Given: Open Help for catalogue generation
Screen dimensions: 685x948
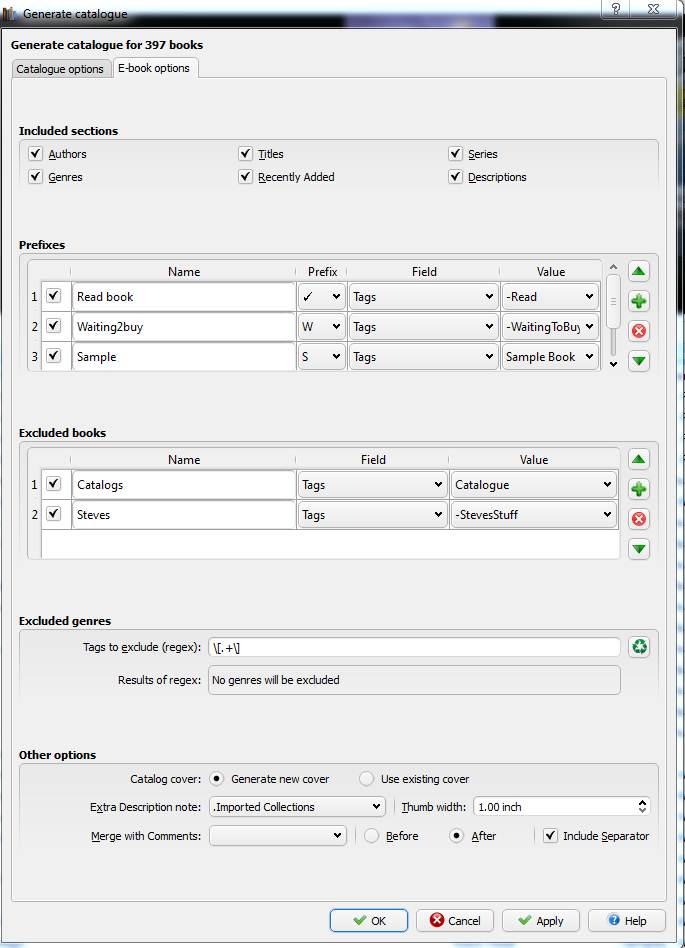Looking at the screenshot, I should point(626,920).
